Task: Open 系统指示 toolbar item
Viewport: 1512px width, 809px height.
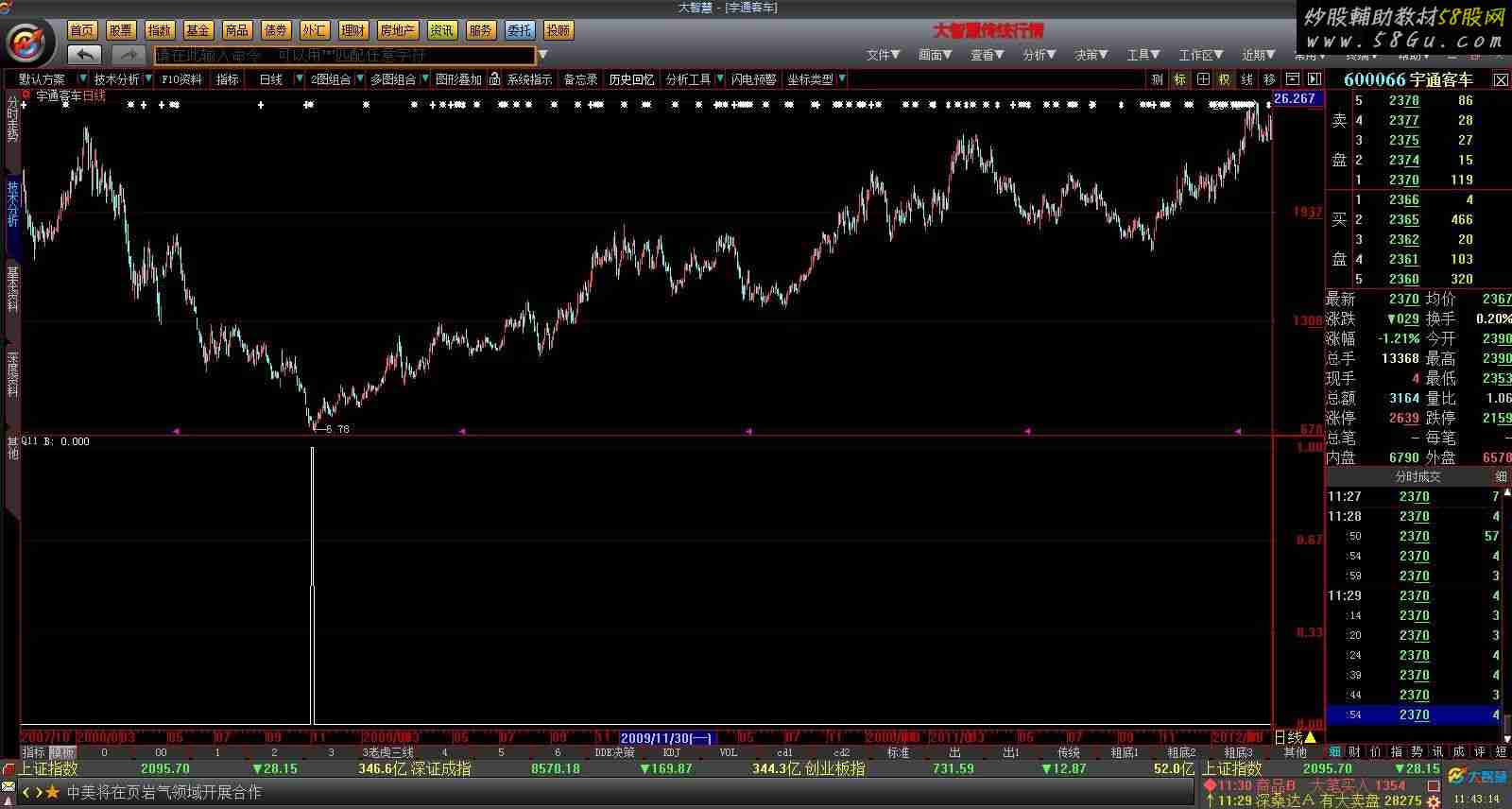Action: pyautogui.click(x=529, y=79)
